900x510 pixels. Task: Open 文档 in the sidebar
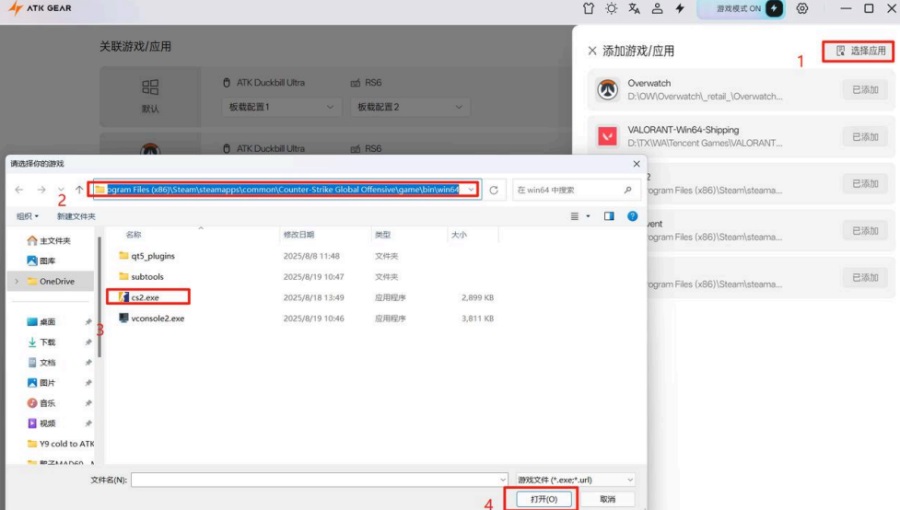pyautogui.click(x=41, y=363)
